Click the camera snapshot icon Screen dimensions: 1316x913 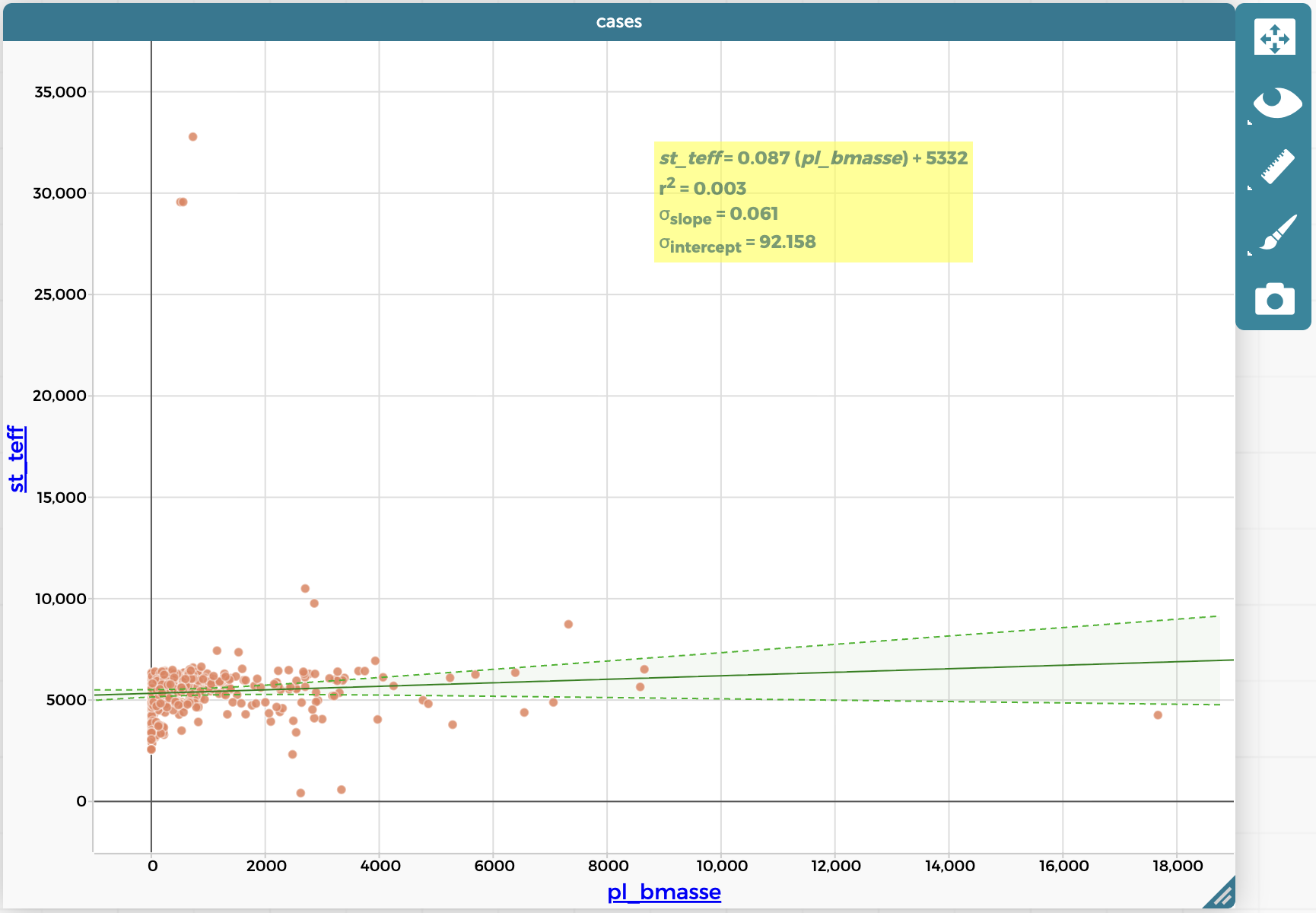(x=1274, y=299)
